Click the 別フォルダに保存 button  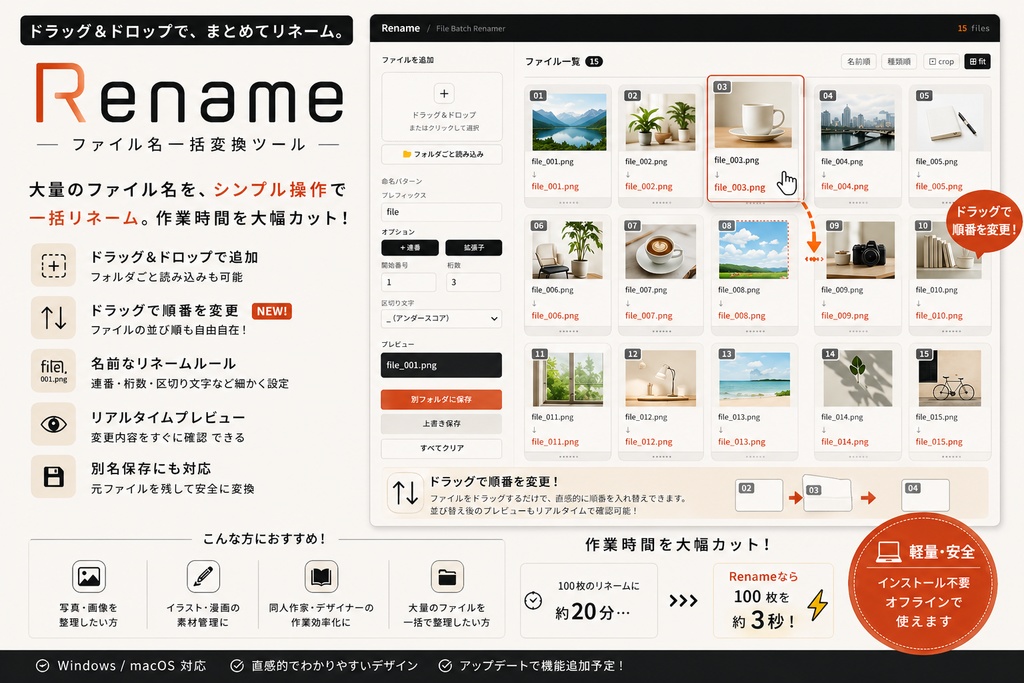point(440,399)
